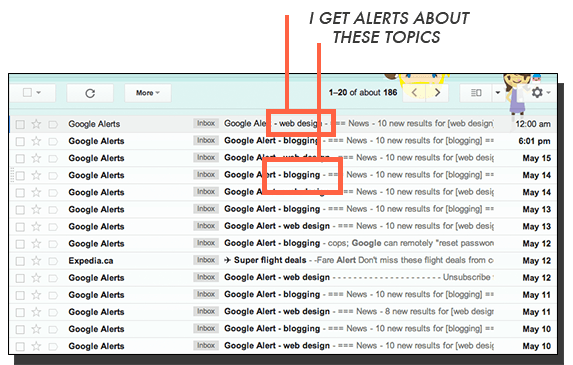Check the May 14 blogging alert row
Screen dimensions: 573x365
tap(20, 176)
